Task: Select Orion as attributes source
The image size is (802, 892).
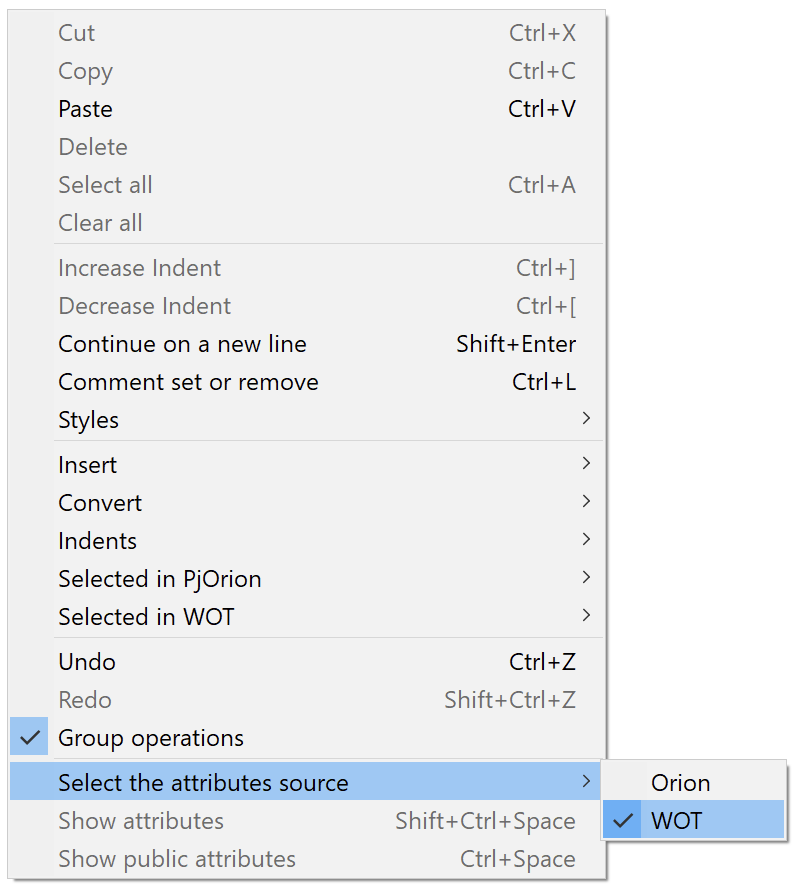Action: pos(681,783)
